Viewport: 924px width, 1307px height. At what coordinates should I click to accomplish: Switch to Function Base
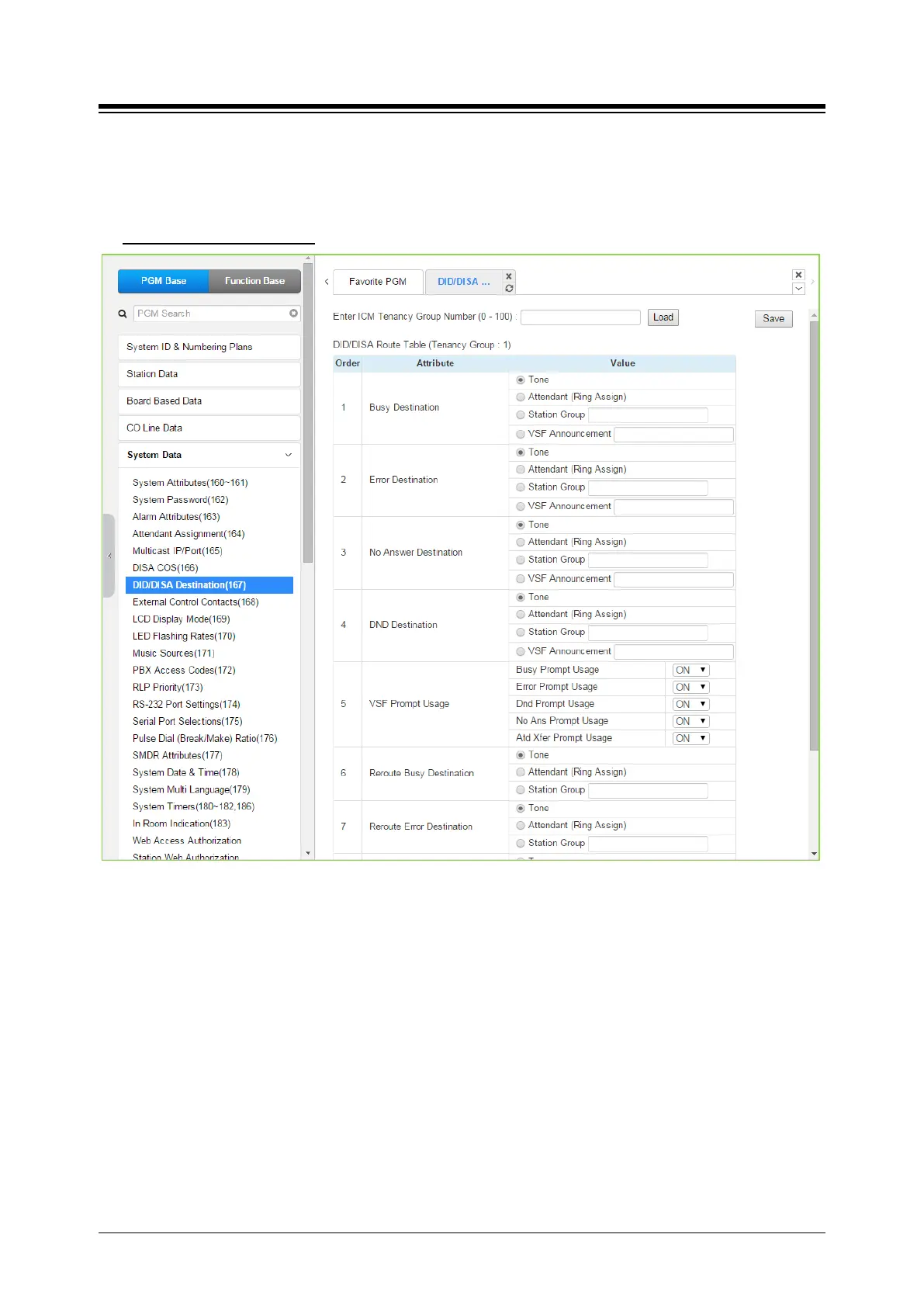point(254,281)
